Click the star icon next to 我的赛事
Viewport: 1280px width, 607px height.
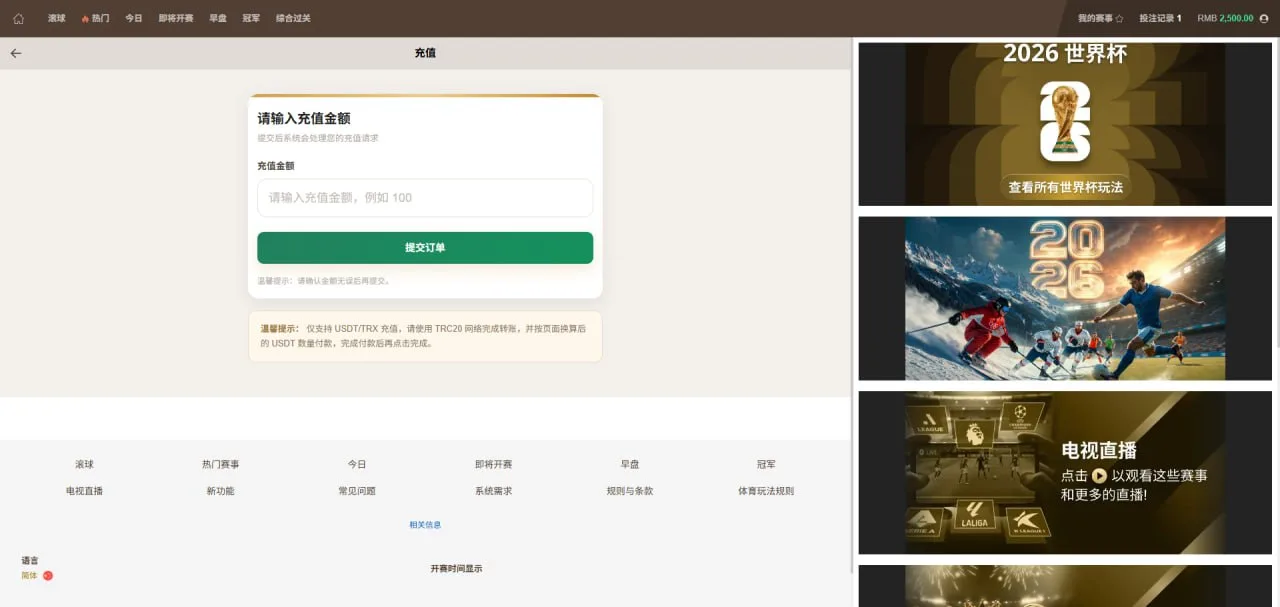(x=1119, y=18)
